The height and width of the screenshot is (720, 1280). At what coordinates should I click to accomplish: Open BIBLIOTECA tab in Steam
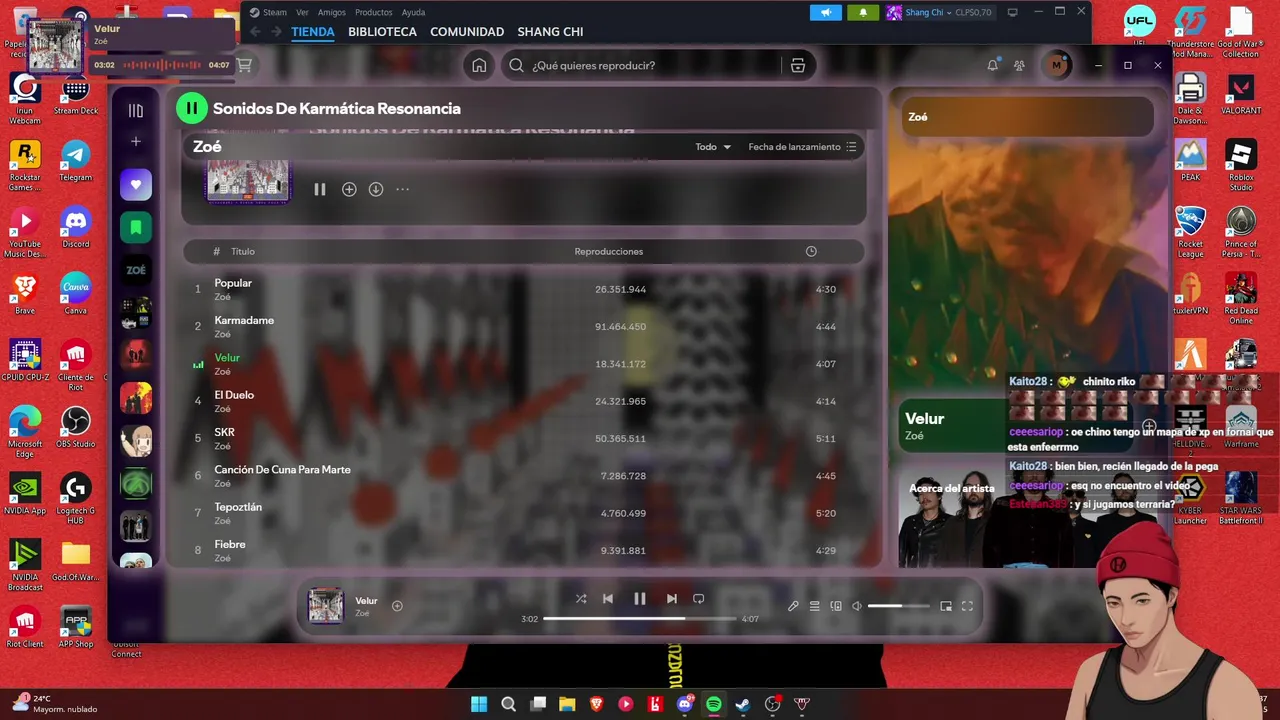[x=382, y=32]
